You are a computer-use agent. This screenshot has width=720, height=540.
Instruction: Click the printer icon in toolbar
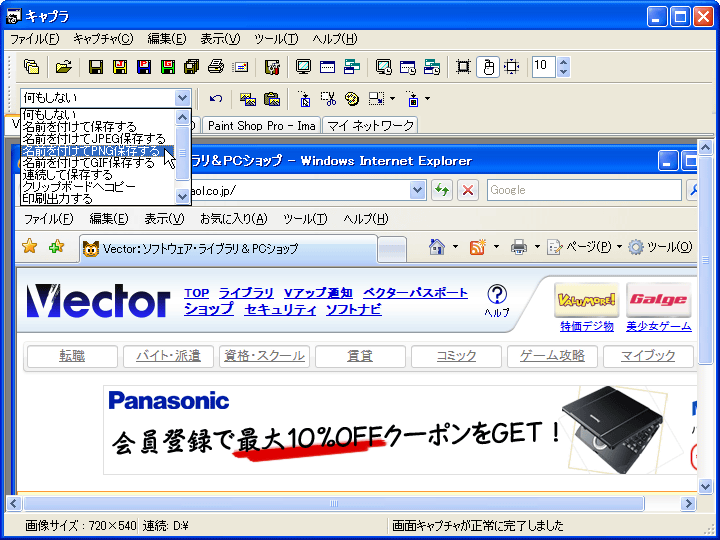pos(216,67)
